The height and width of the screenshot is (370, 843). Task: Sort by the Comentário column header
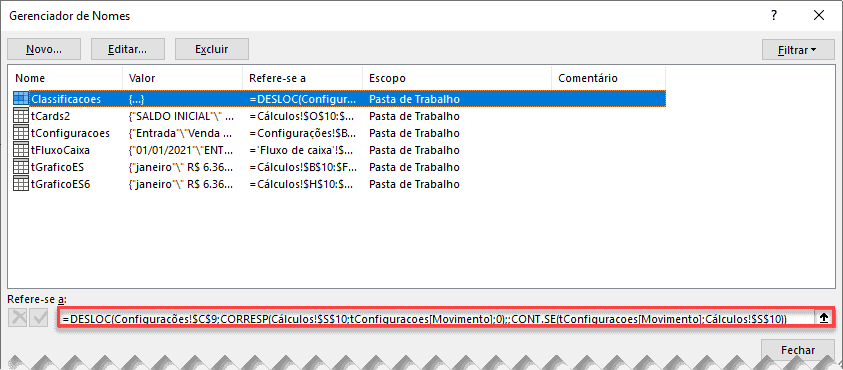pos(609,79)
